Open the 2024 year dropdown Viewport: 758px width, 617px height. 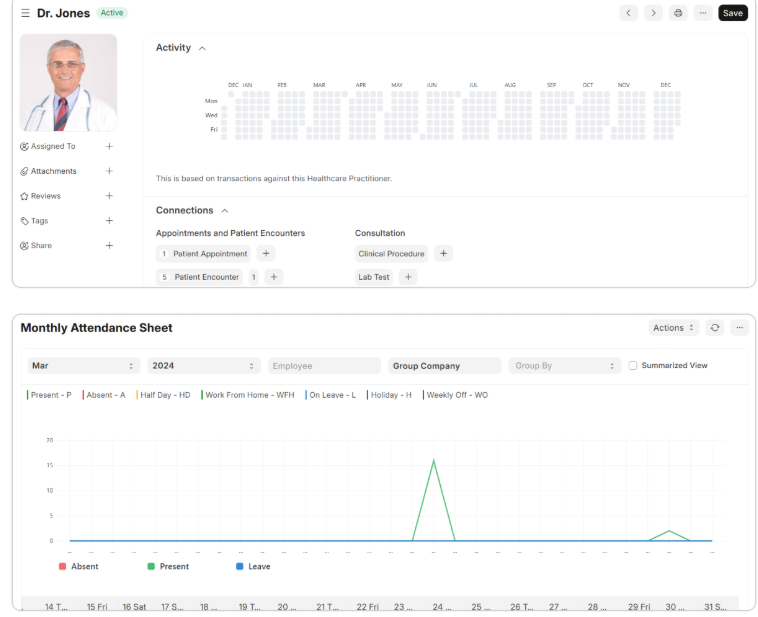204,366
